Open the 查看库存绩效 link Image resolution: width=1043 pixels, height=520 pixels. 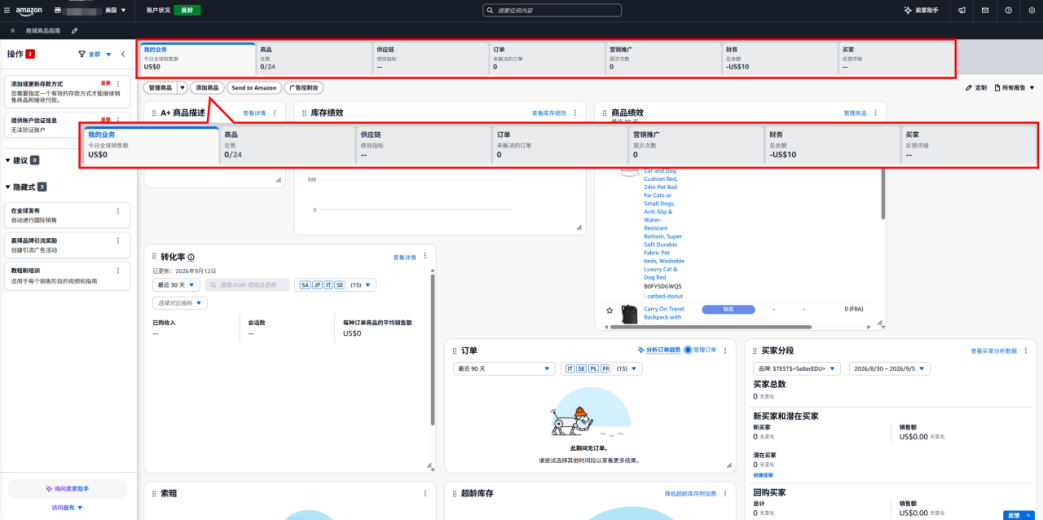(x=549, y=113)
